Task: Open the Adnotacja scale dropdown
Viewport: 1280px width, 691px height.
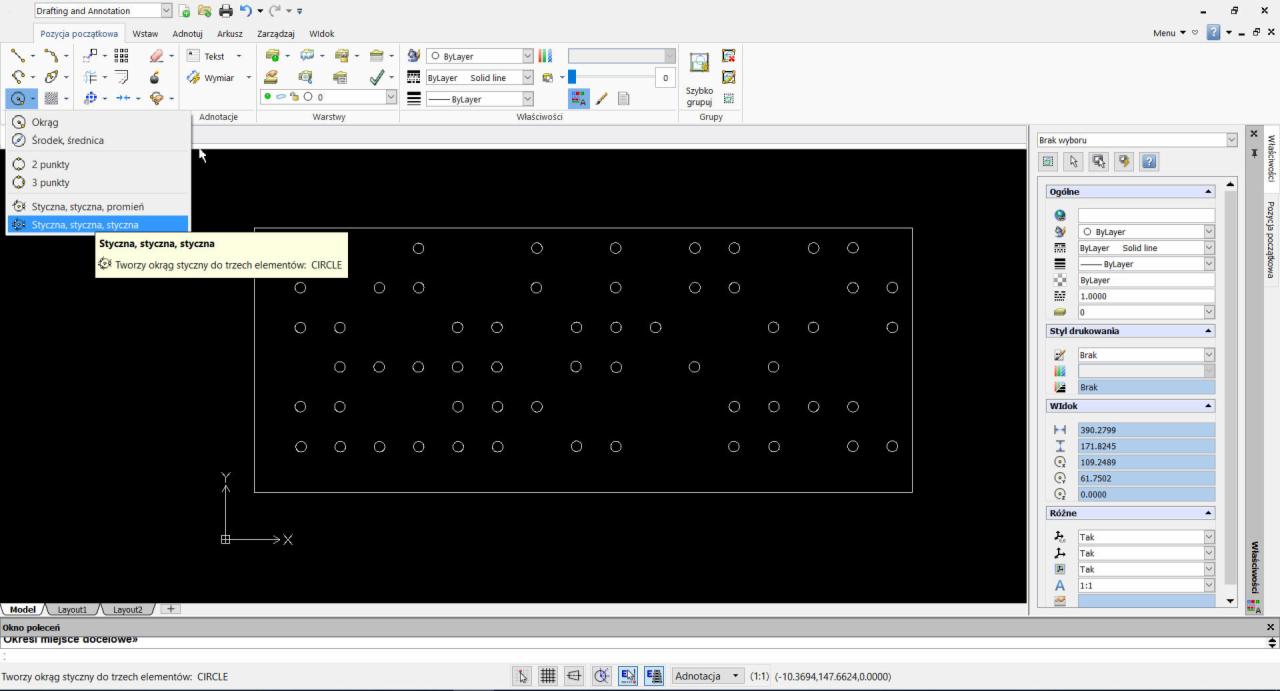Action: pos(709,676)
